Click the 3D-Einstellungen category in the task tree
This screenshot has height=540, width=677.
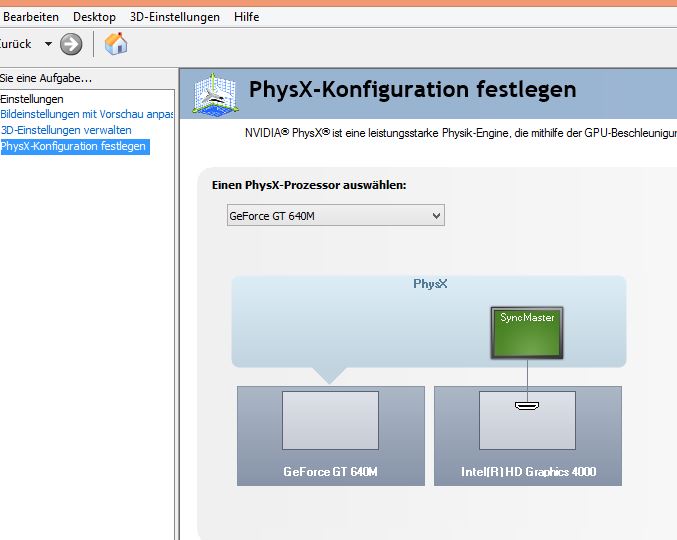click(32, 99)
